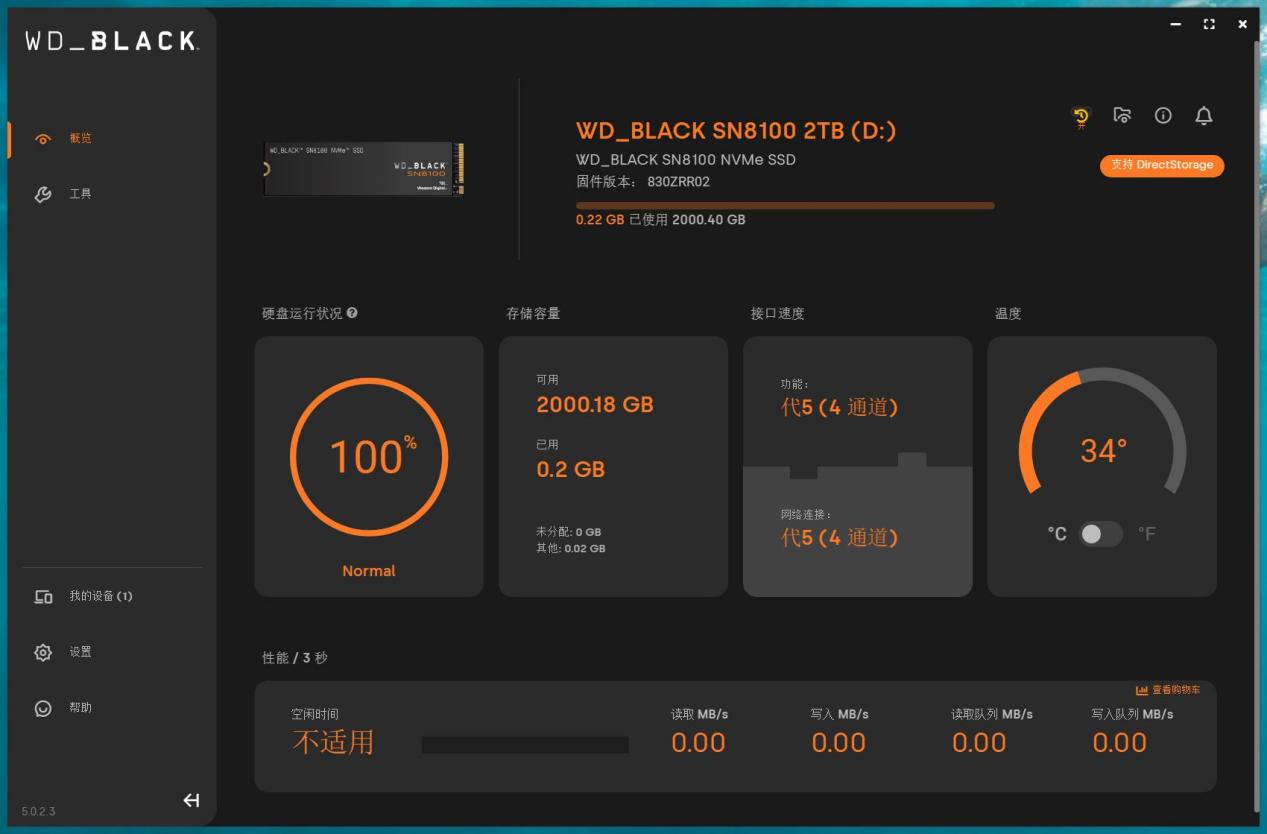Open the notifications bell icon

tap(1204, 116)
